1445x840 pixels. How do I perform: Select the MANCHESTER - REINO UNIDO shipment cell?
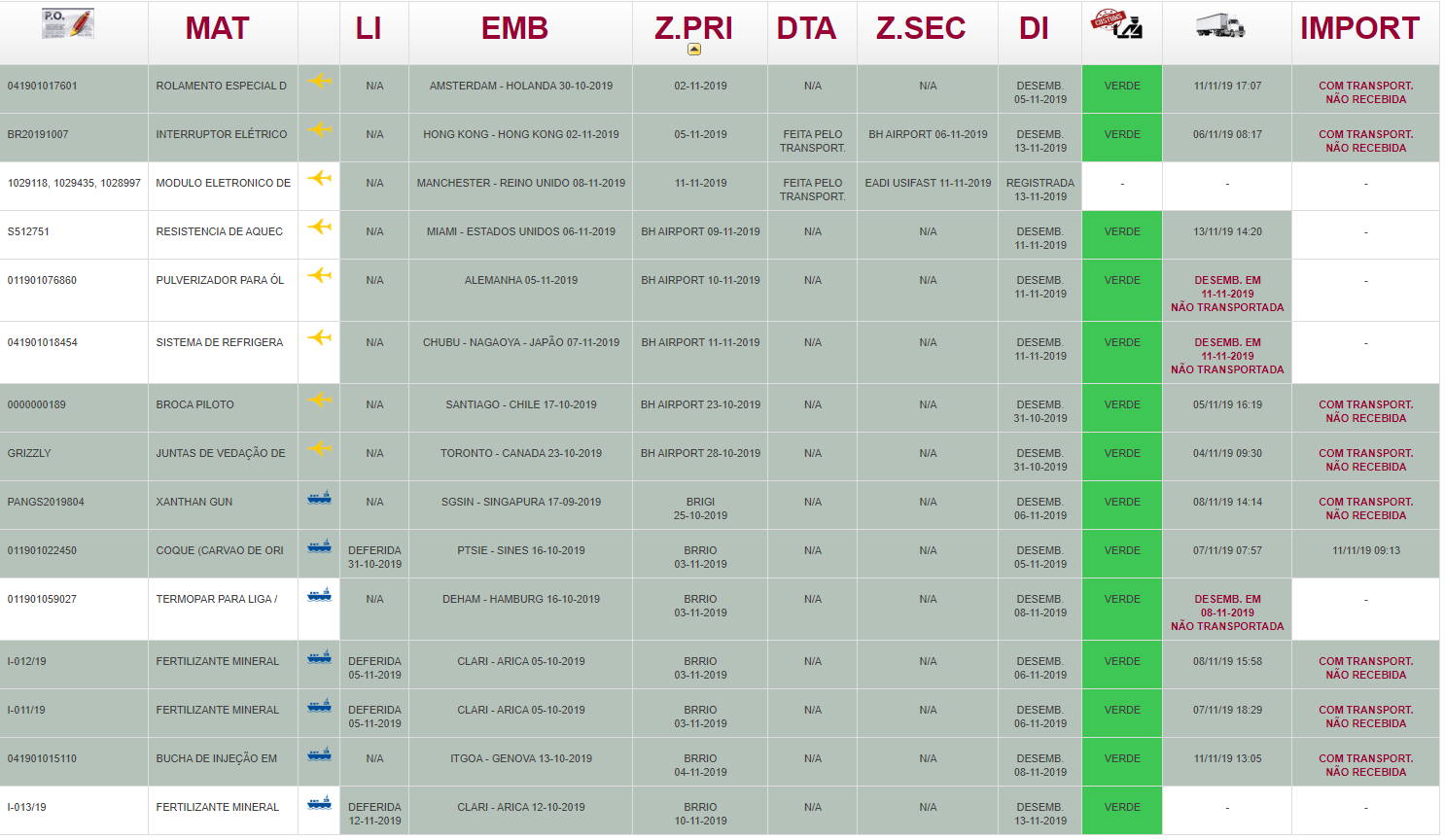(x=520, y=183)
